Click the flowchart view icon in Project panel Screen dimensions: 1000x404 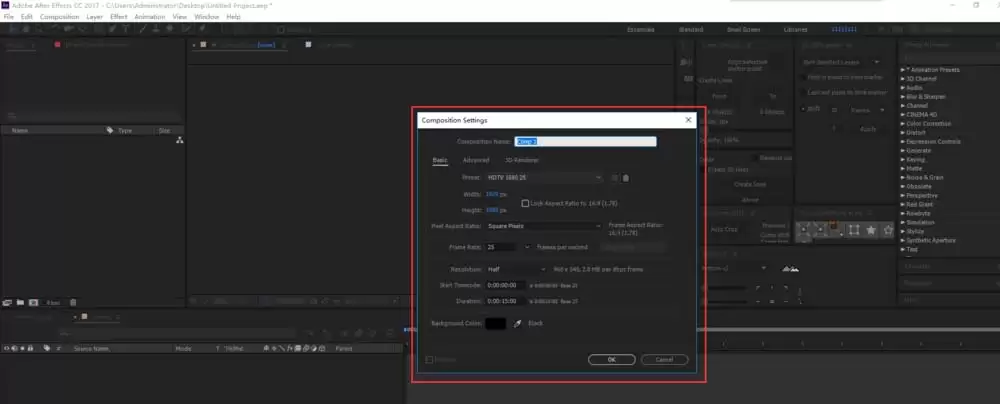[180, 140]
